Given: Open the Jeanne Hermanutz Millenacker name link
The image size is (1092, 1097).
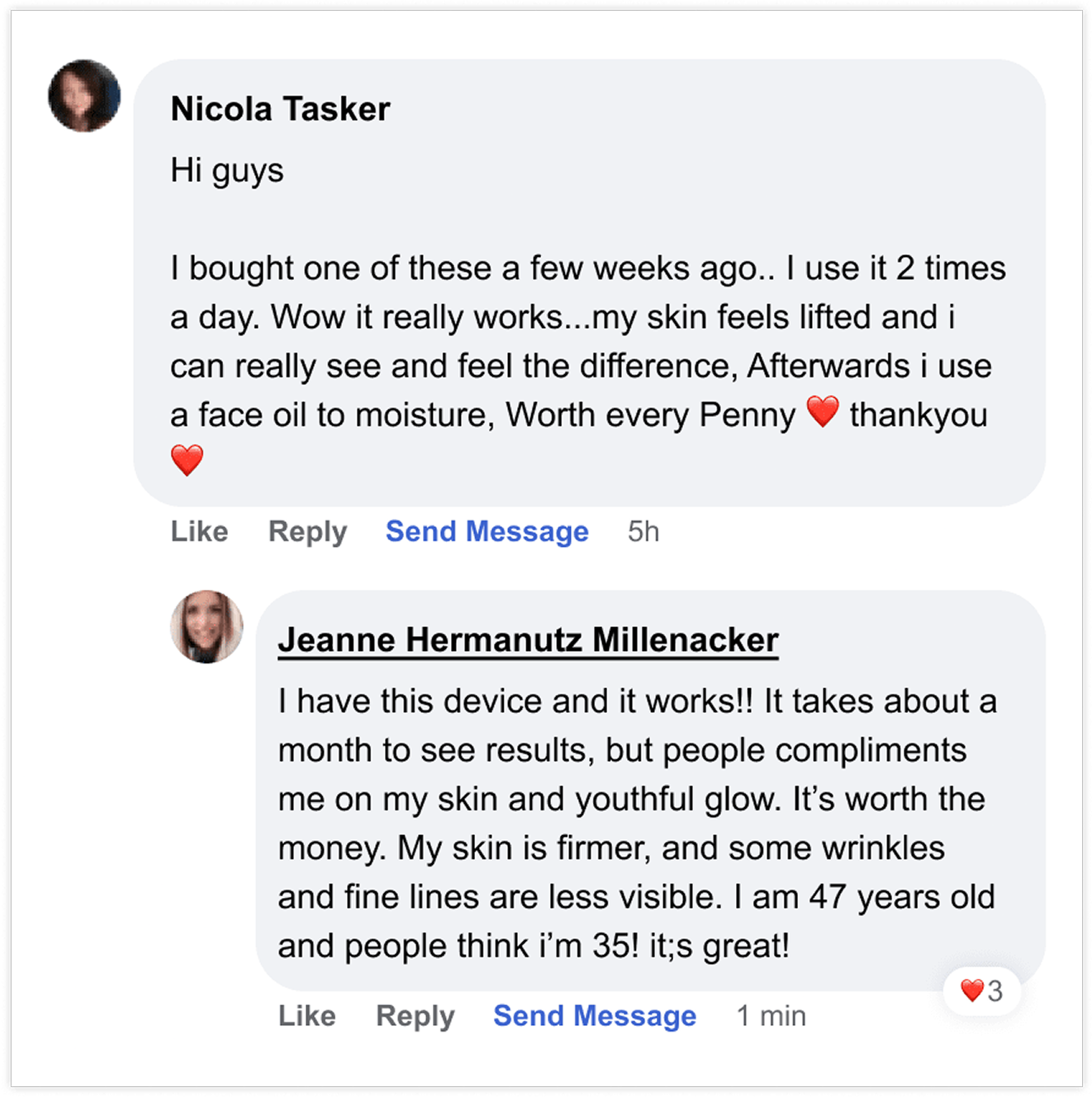Looking at the screenshot, I should (x=528, y=640).
